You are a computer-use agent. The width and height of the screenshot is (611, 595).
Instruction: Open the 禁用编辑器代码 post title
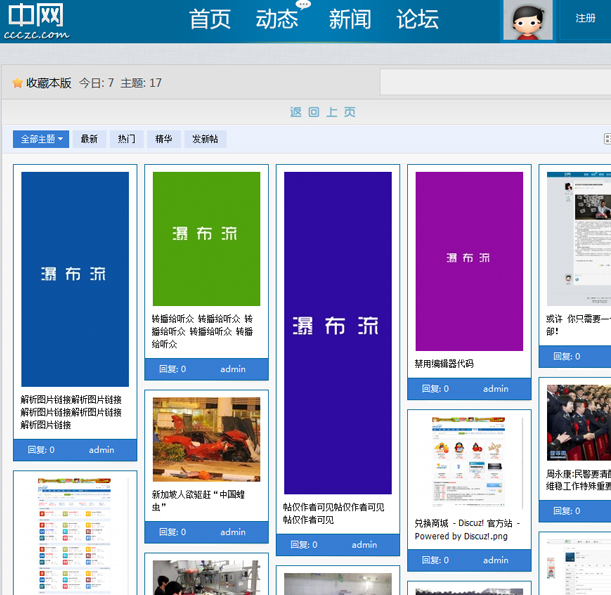[x=444, y=364]
